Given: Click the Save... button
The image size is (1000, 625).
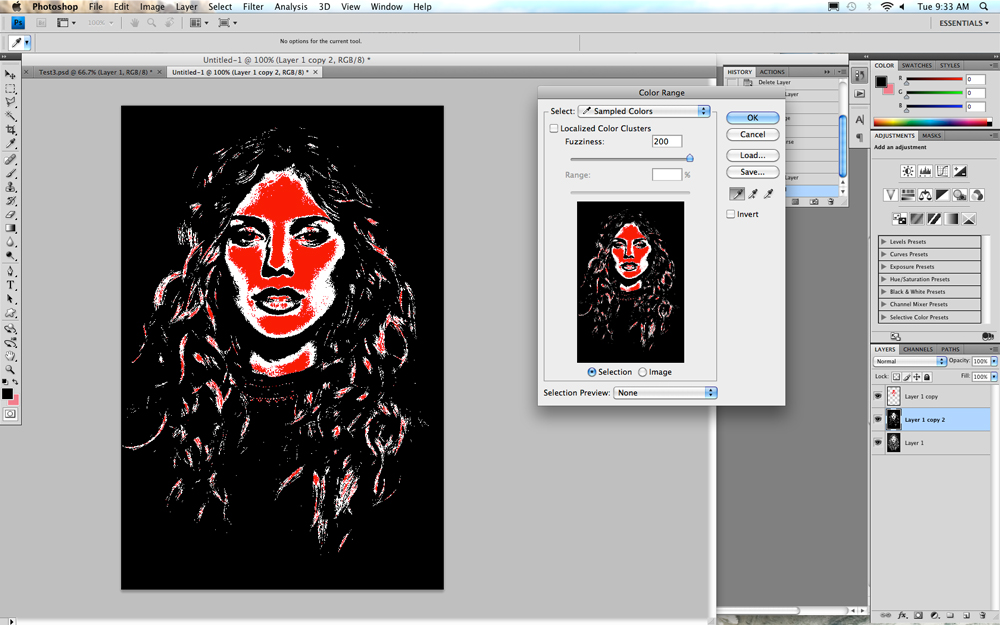Looking at the screenshot, I should [x=753, y=172].
